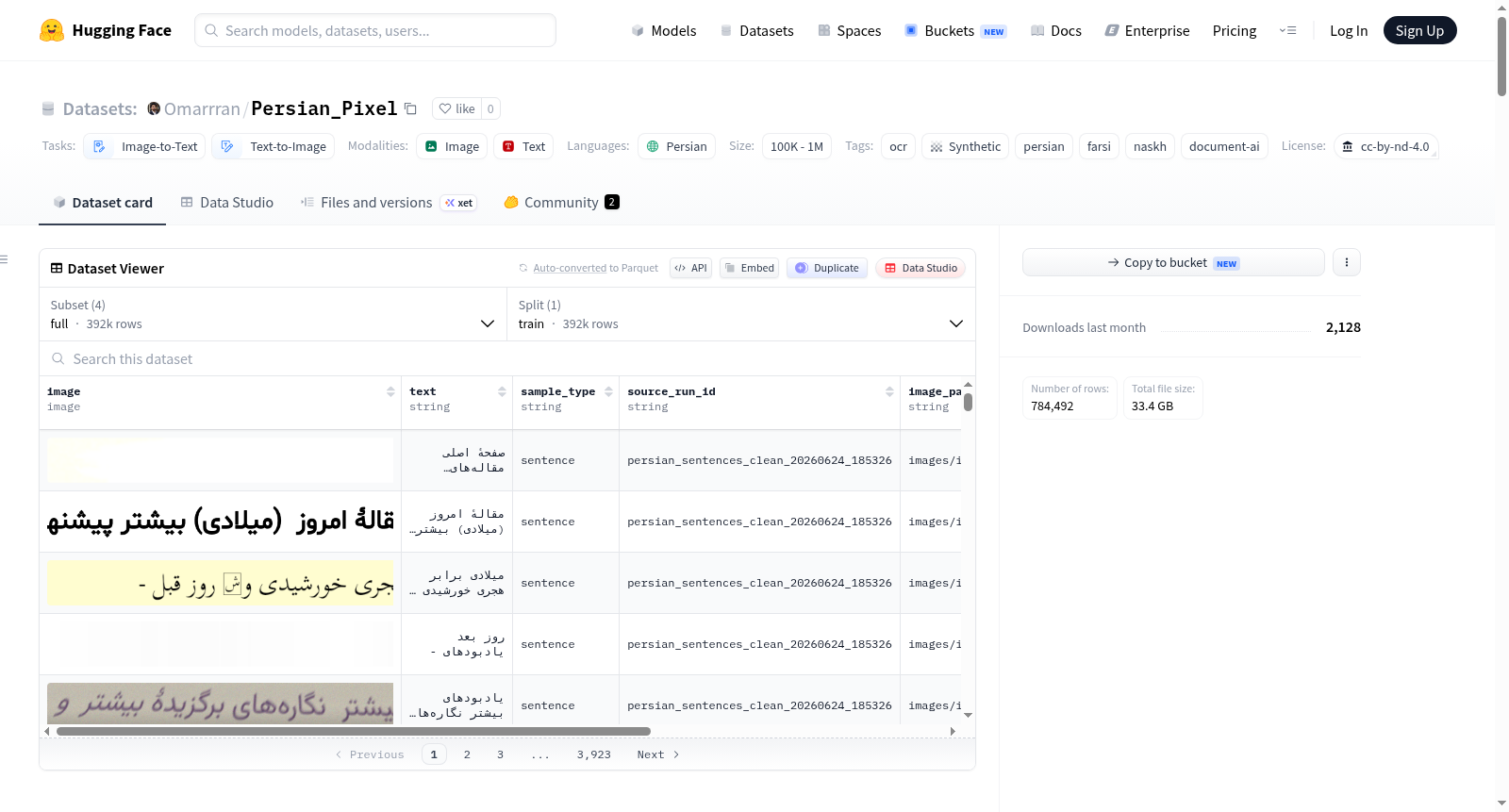Click the heart like button
Viewport: 1509px width, 812px height.
[x=456, y=108]
